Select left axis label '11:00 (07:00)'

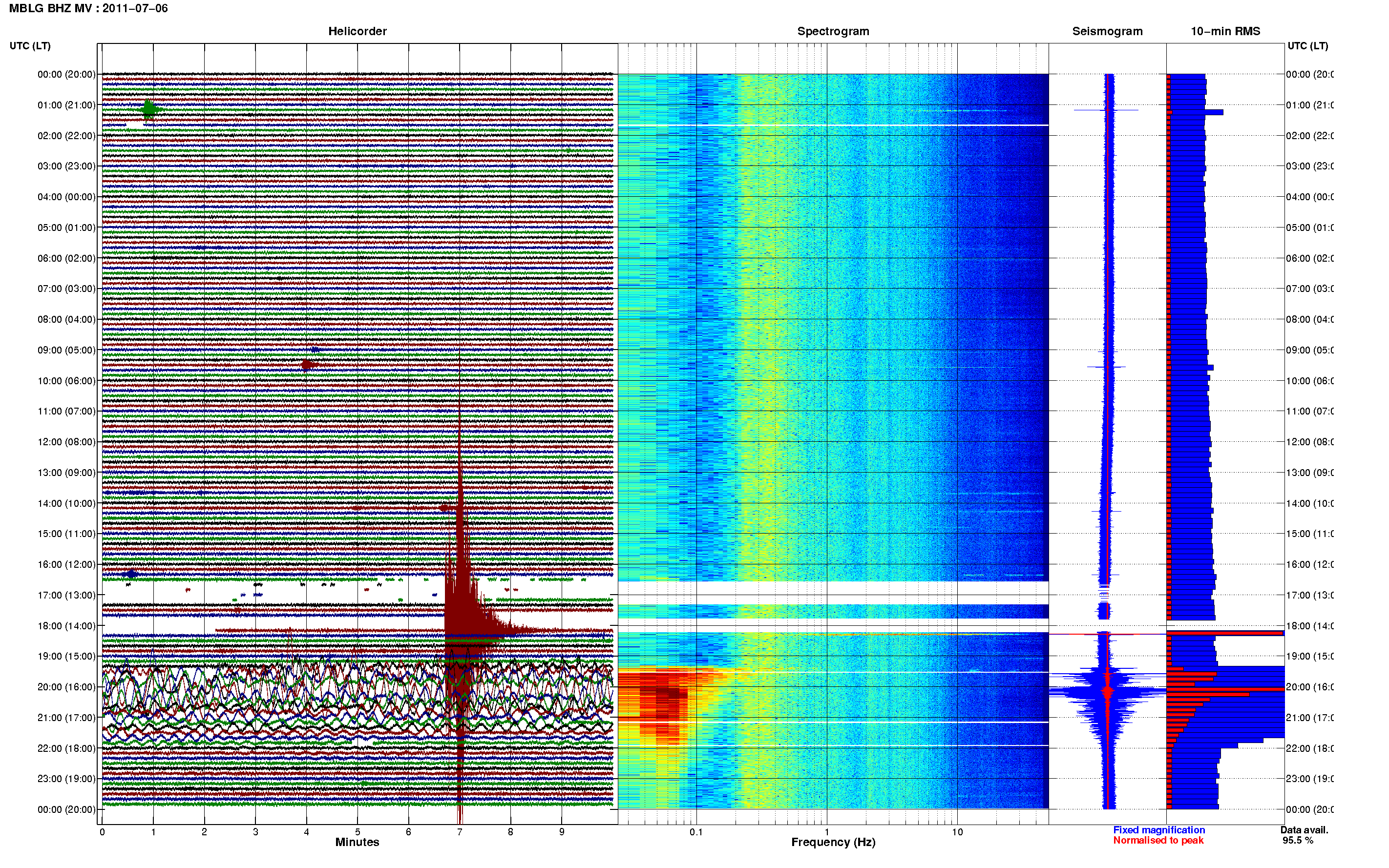66,411
